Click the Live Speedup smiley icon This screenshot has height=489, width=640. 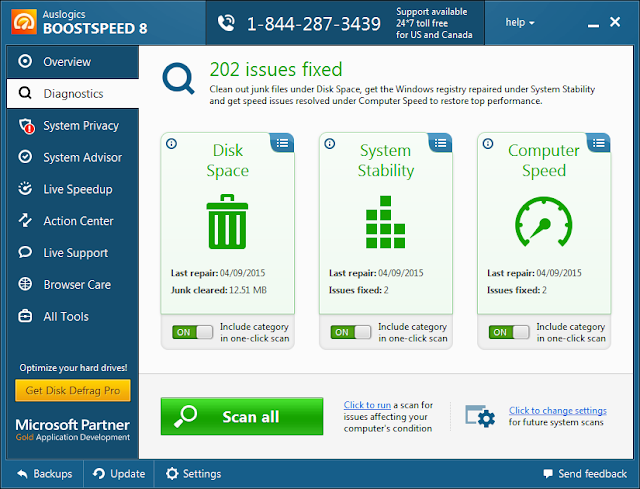click(x=25, y=188)
